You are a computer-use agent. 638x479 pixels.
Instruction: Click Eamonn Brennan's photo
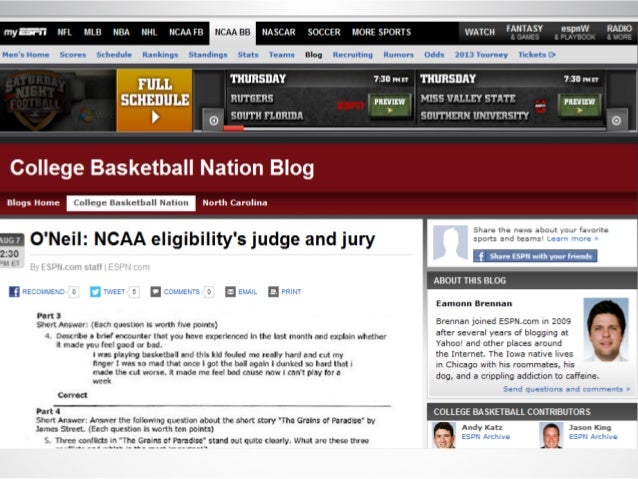(x=606, y=330)
